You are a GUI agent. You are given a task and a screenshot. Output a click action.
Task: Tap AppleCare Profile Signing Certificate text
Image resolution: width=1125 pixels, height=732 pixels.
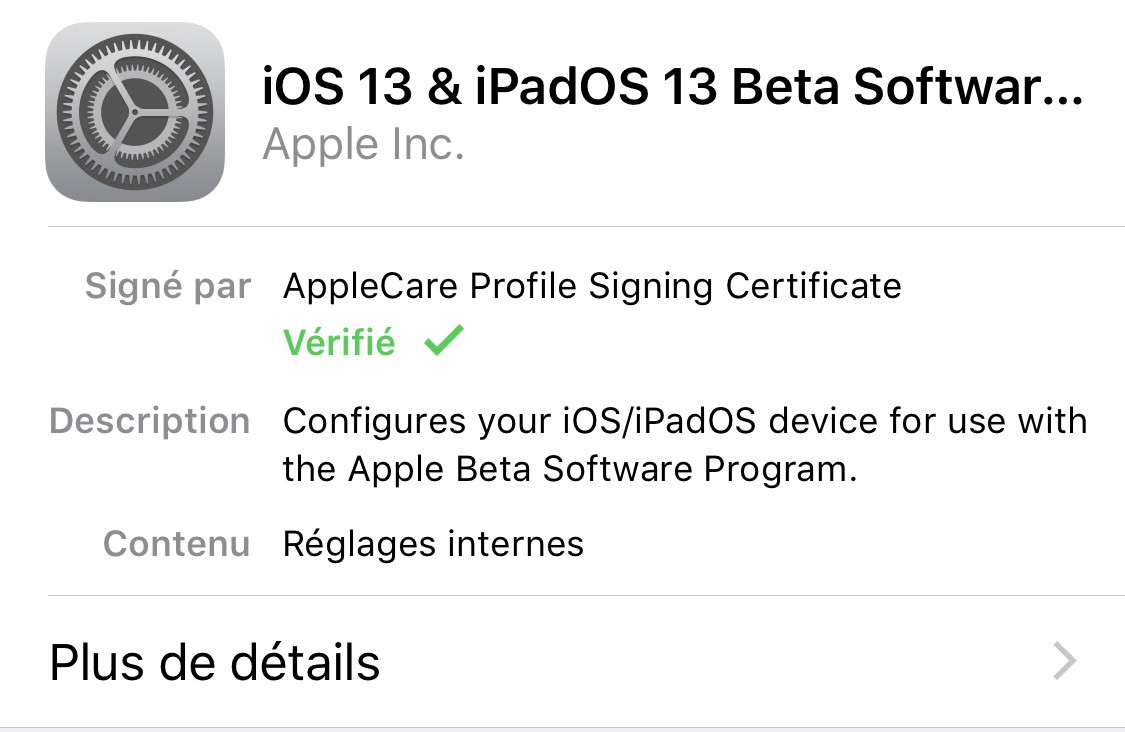(592, 286)
